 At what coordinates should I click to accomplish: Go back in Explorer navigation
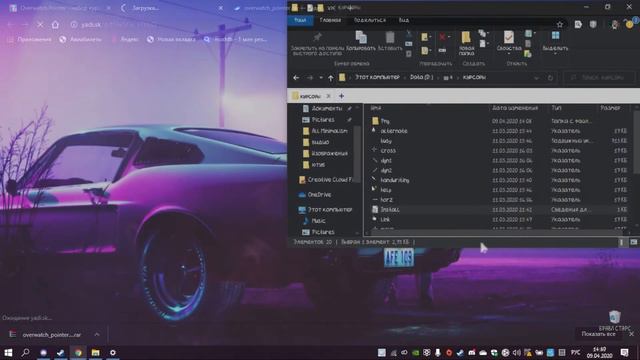click(296, 78)
